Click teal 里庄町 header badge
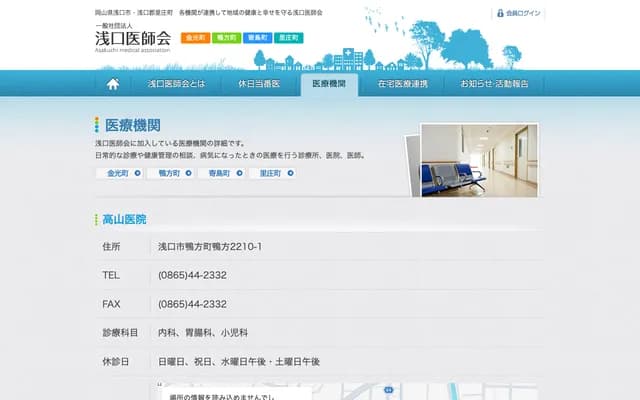 pyautogui.click(x=289, y=38)
